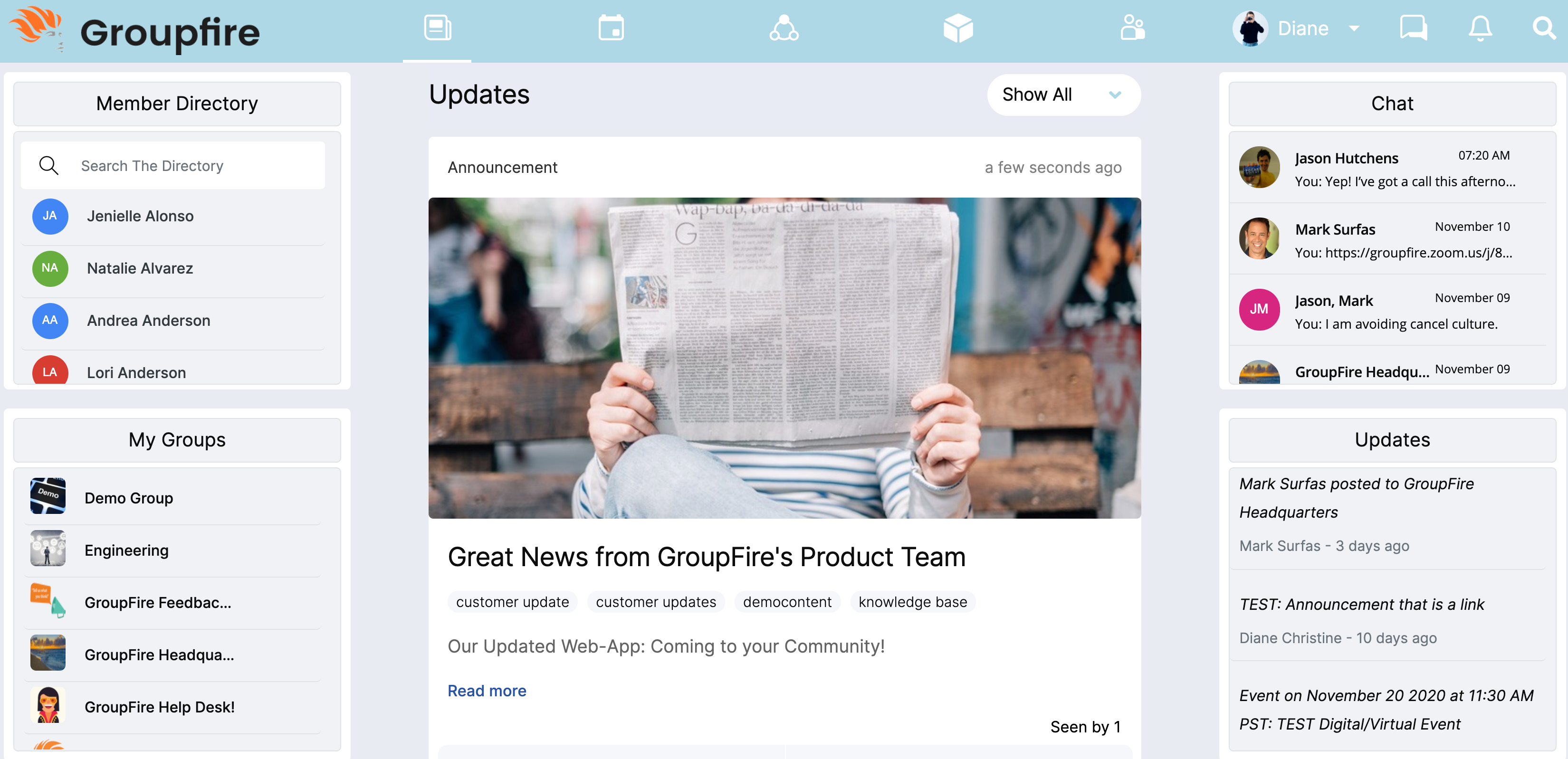Image resolution: width=1568 pixels, height=759 pixels.
Task: Open the chat messages icon in header
Action: coord(1413,28)
